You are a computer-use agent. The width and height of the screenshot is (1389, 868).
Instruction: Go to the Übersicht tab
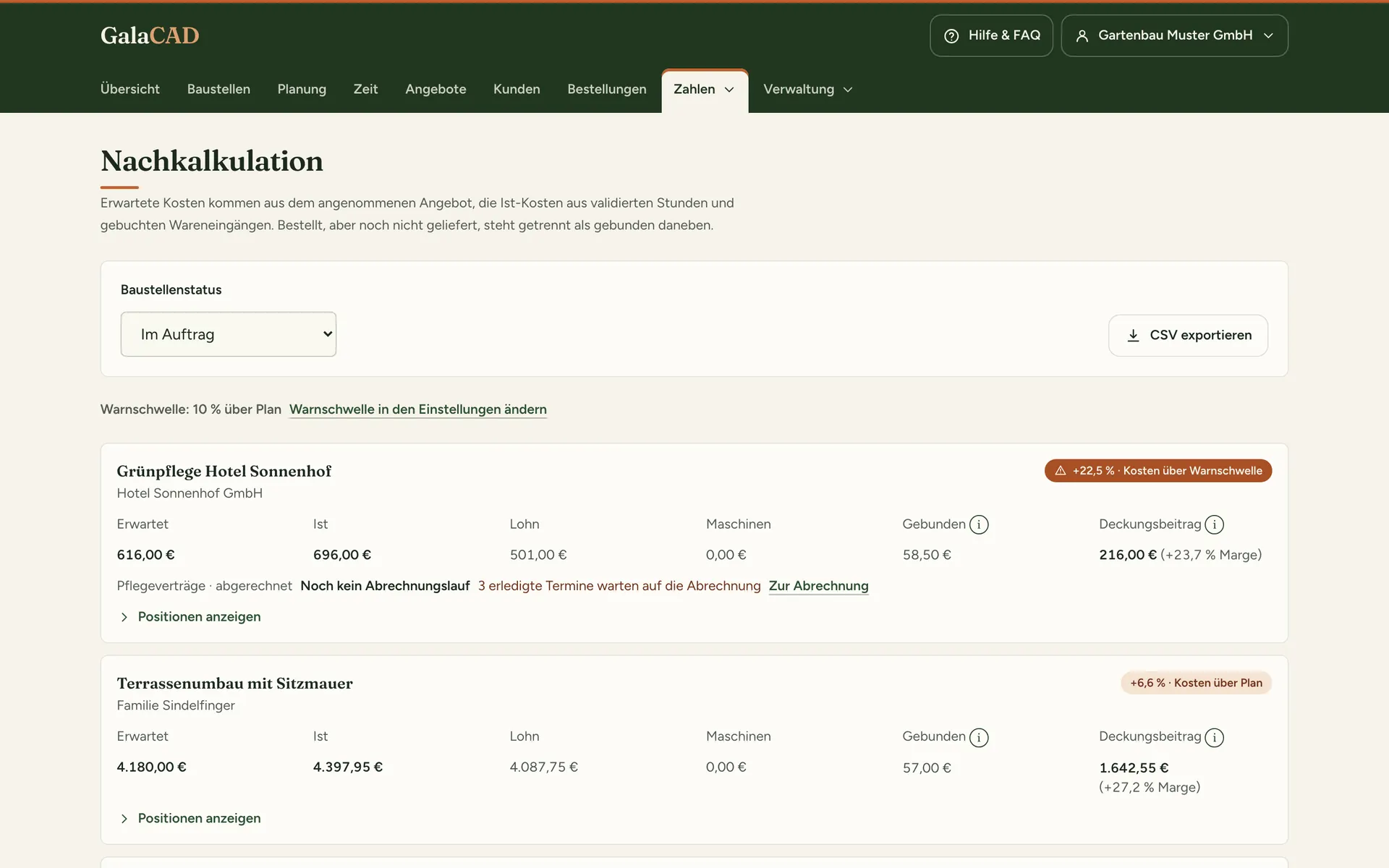(x=130, y=89)
